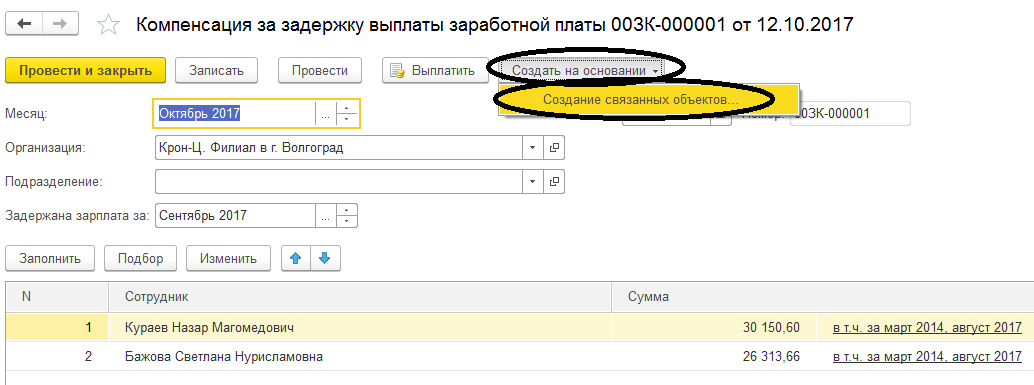Screen dimensions: 1034x385
Task: Expand the Организация dropdown list
Action: [533, 148]
